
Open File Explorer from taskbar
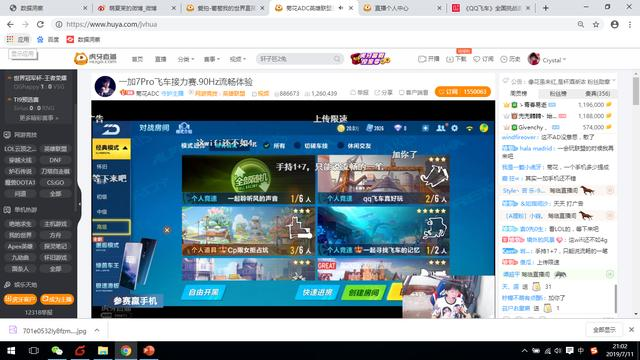[103, 351]
